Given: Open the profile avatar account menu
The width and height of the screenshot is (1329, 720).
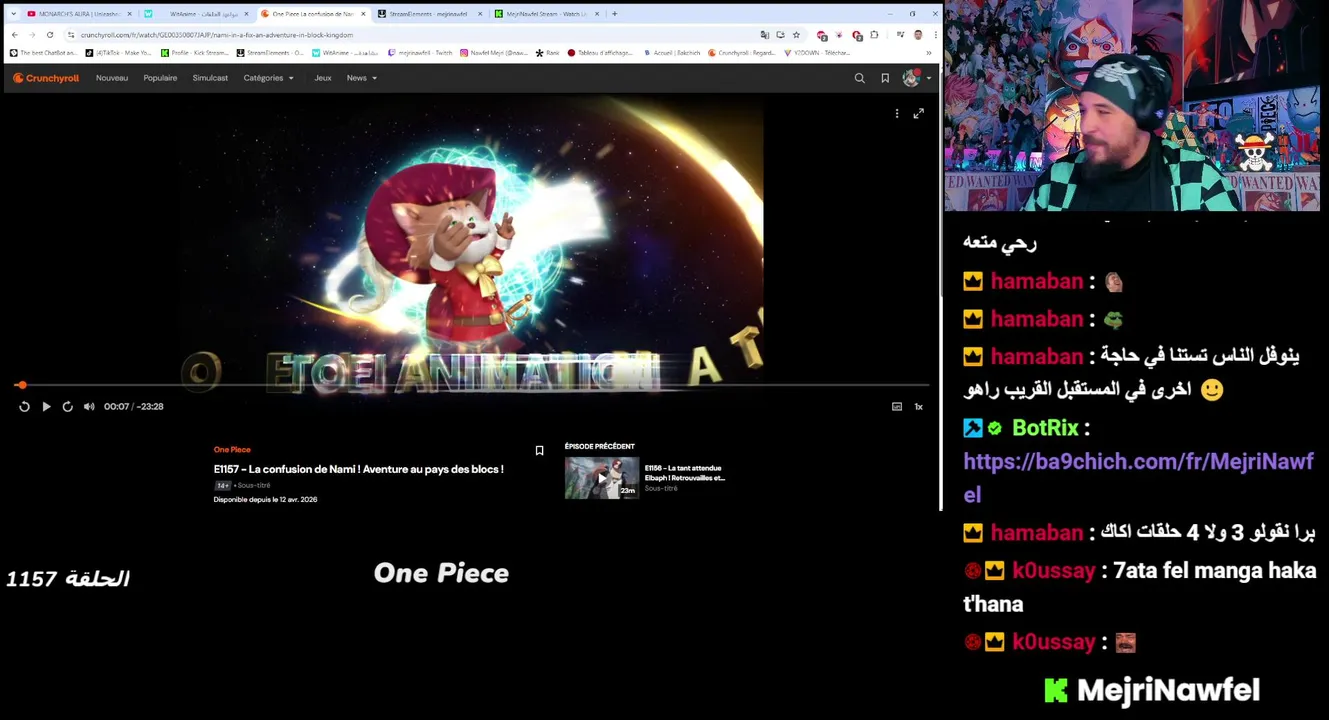Looking at the screenshot, I should tap(915, 78).
